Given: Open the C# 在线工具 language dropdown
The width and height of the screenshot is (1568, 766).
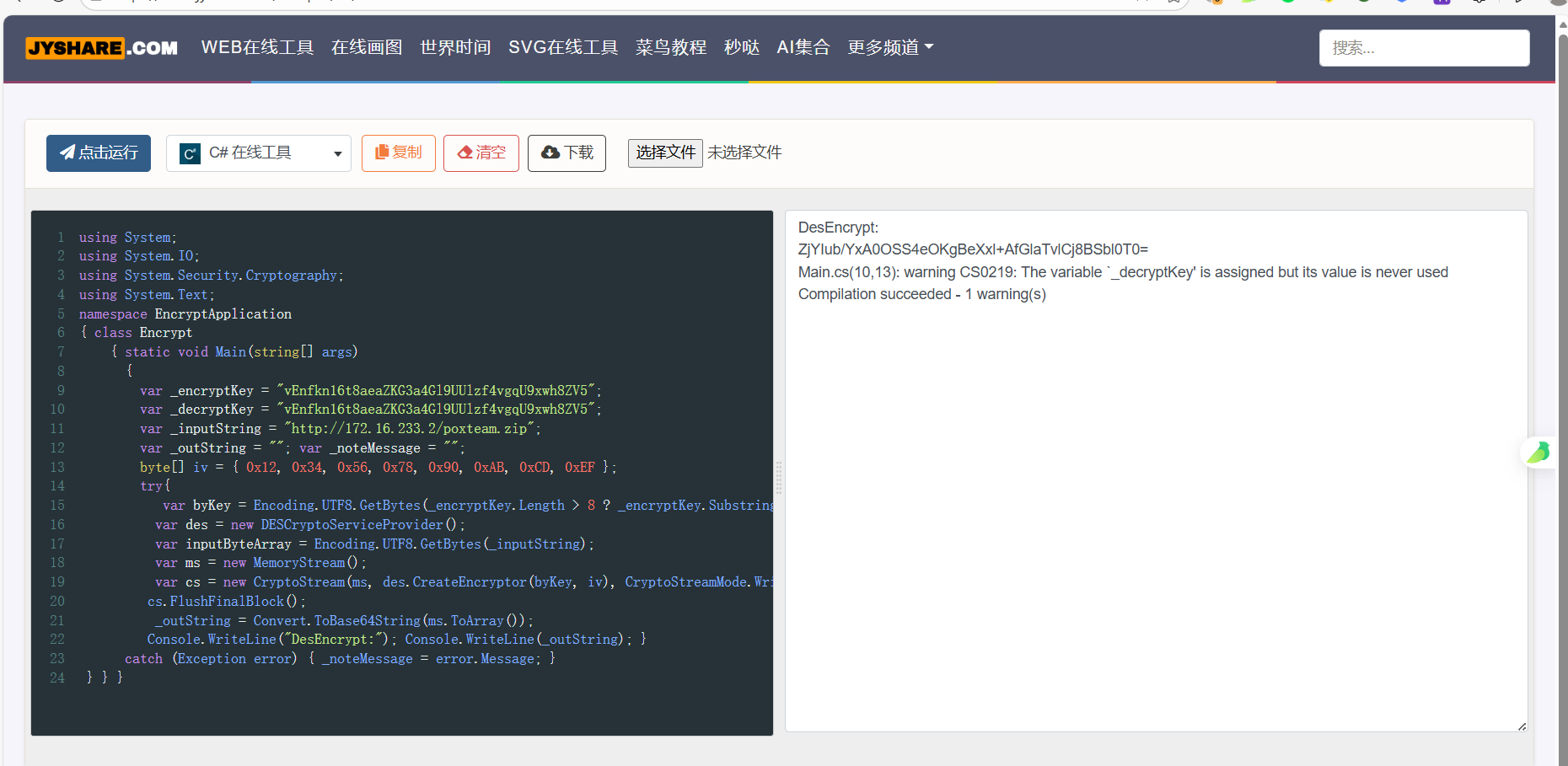Looking at the screenshot, I should (259, 153).
